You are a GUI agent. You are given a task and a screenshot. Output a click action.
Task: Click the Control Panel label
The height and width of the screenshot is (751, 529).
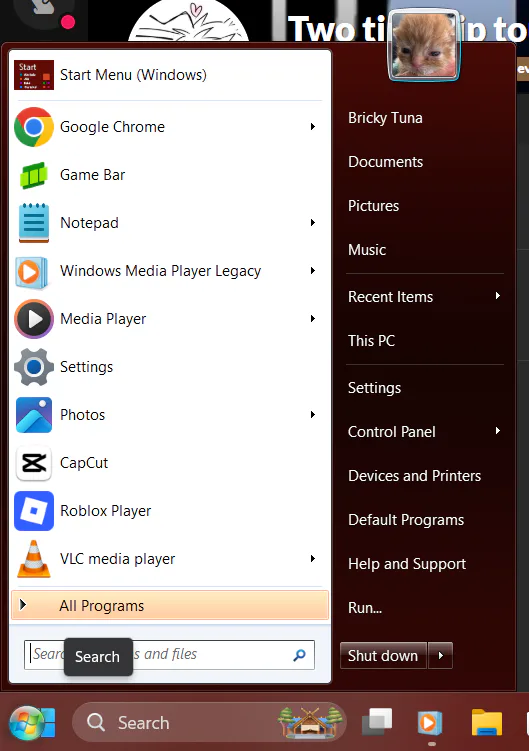(391, 432)
